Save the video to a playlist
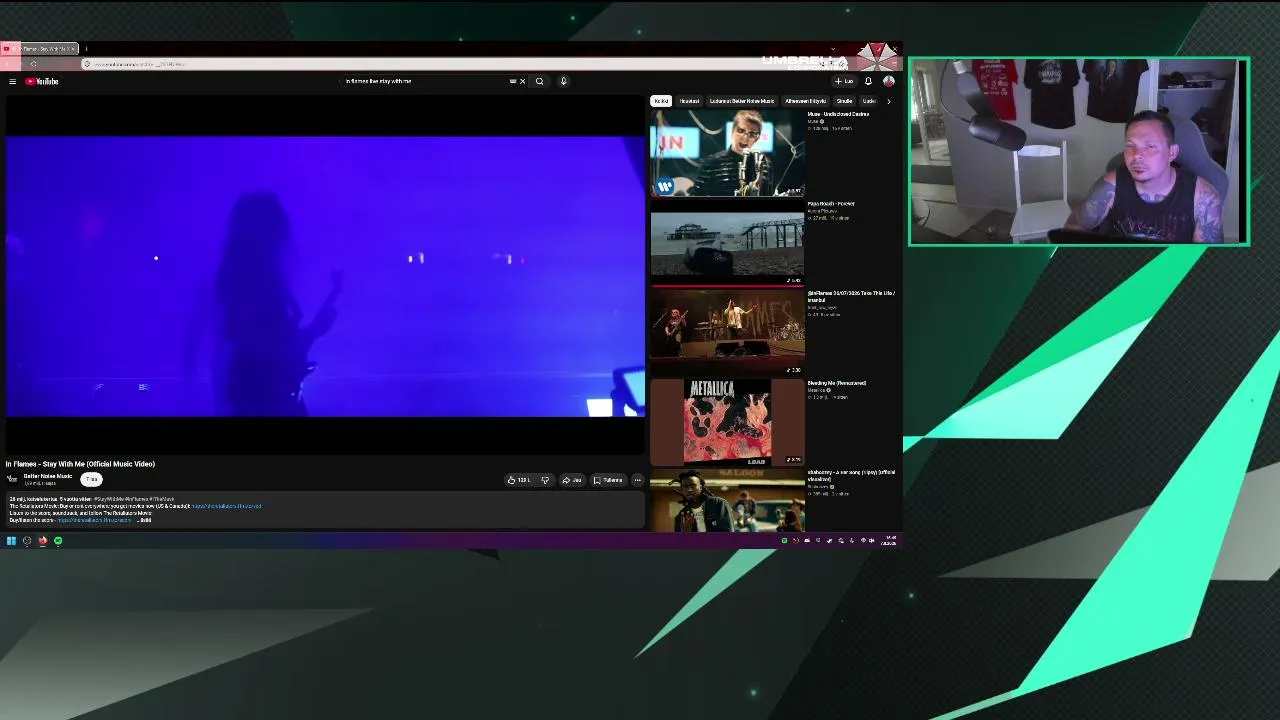 pyautogui.click(x=608, y=480)
